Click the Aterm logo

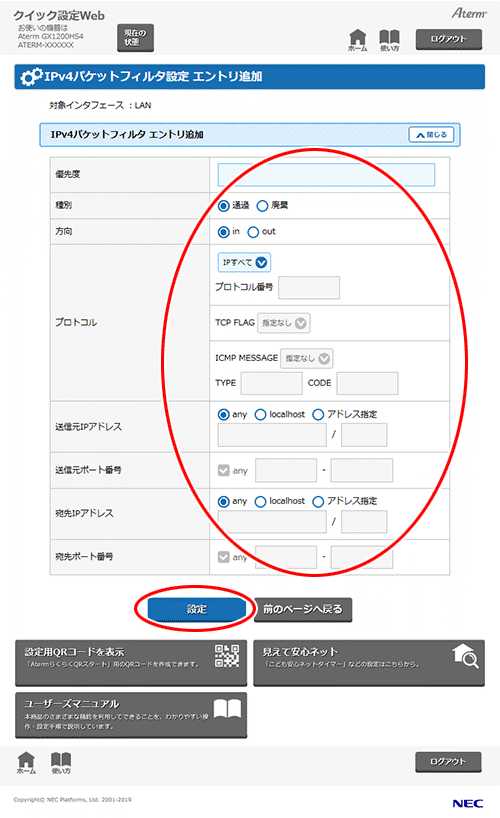click(469, 13)
